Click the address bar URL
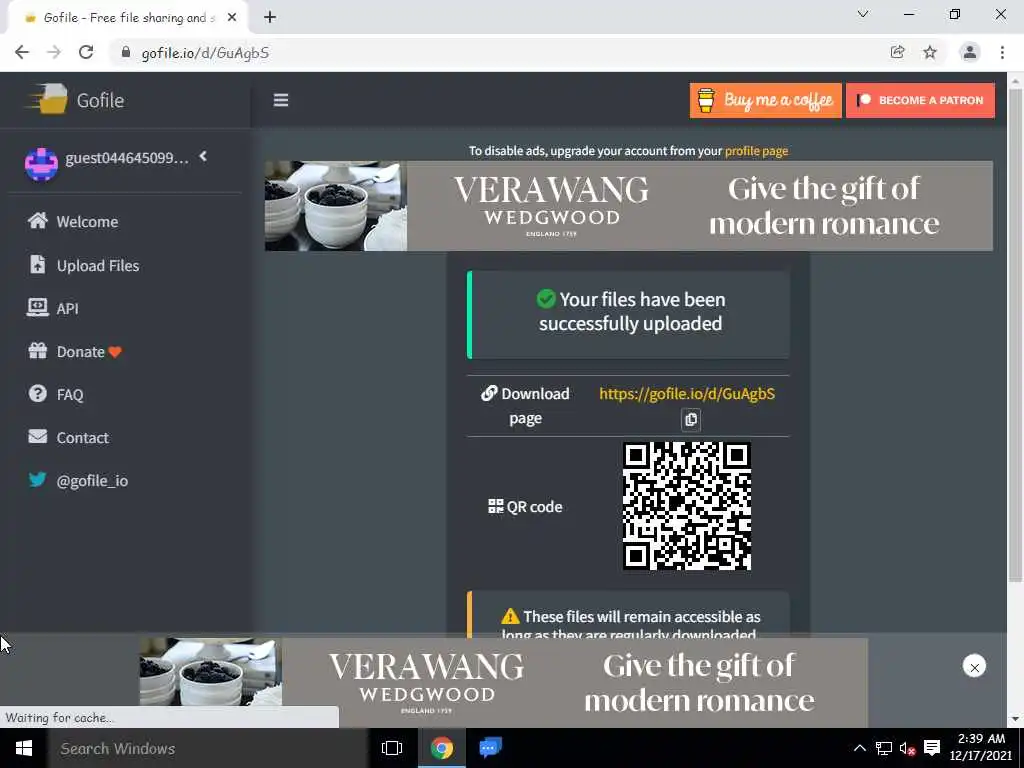Viewport: 1024px width, 768px height. tap(205, 53)
